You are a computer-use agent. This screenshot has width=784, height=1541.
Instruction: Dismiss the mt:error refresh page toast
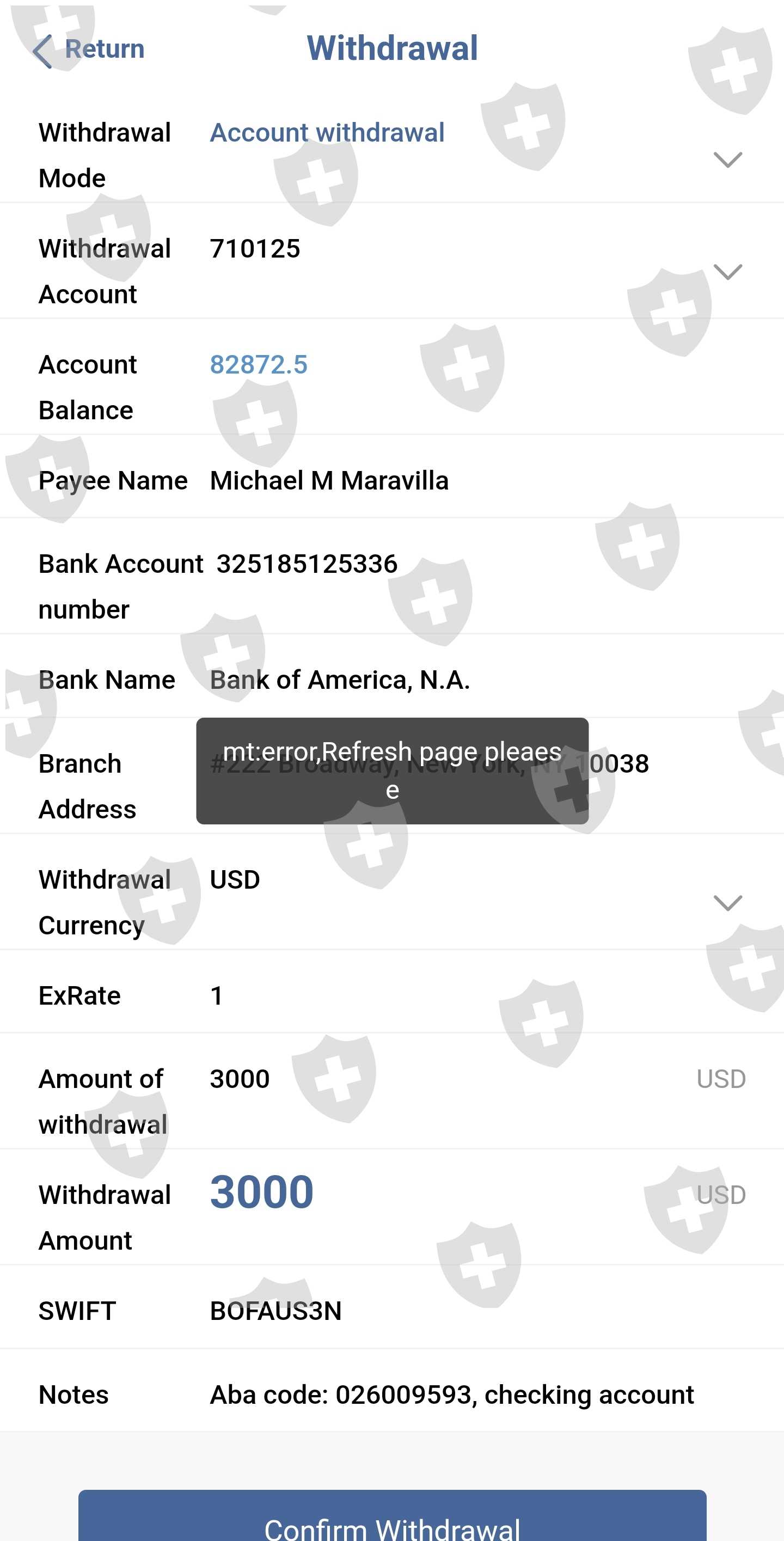pyautogui.click(x=391, y=770)
